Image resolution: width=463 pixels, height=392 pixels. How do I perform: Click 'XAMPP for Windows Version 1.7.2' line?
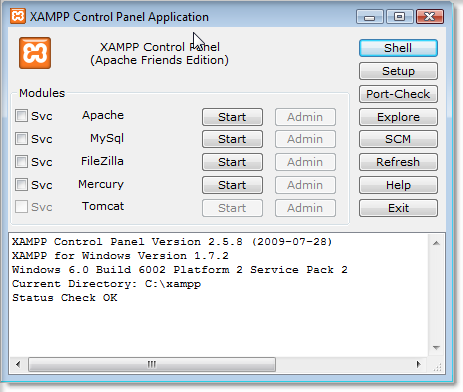click(x=120, y=256)
